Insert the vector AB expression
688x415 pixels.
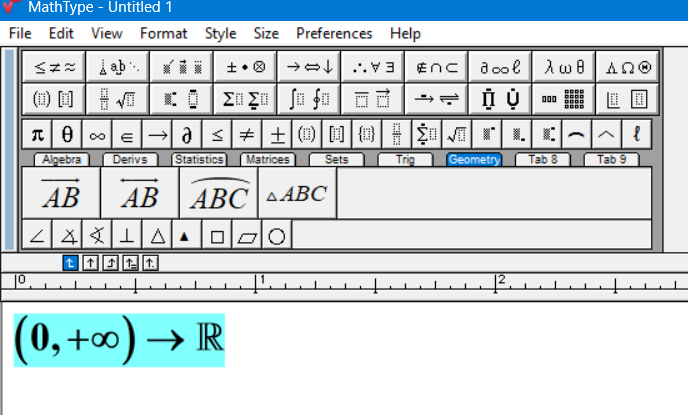click(x=61, y=193)
